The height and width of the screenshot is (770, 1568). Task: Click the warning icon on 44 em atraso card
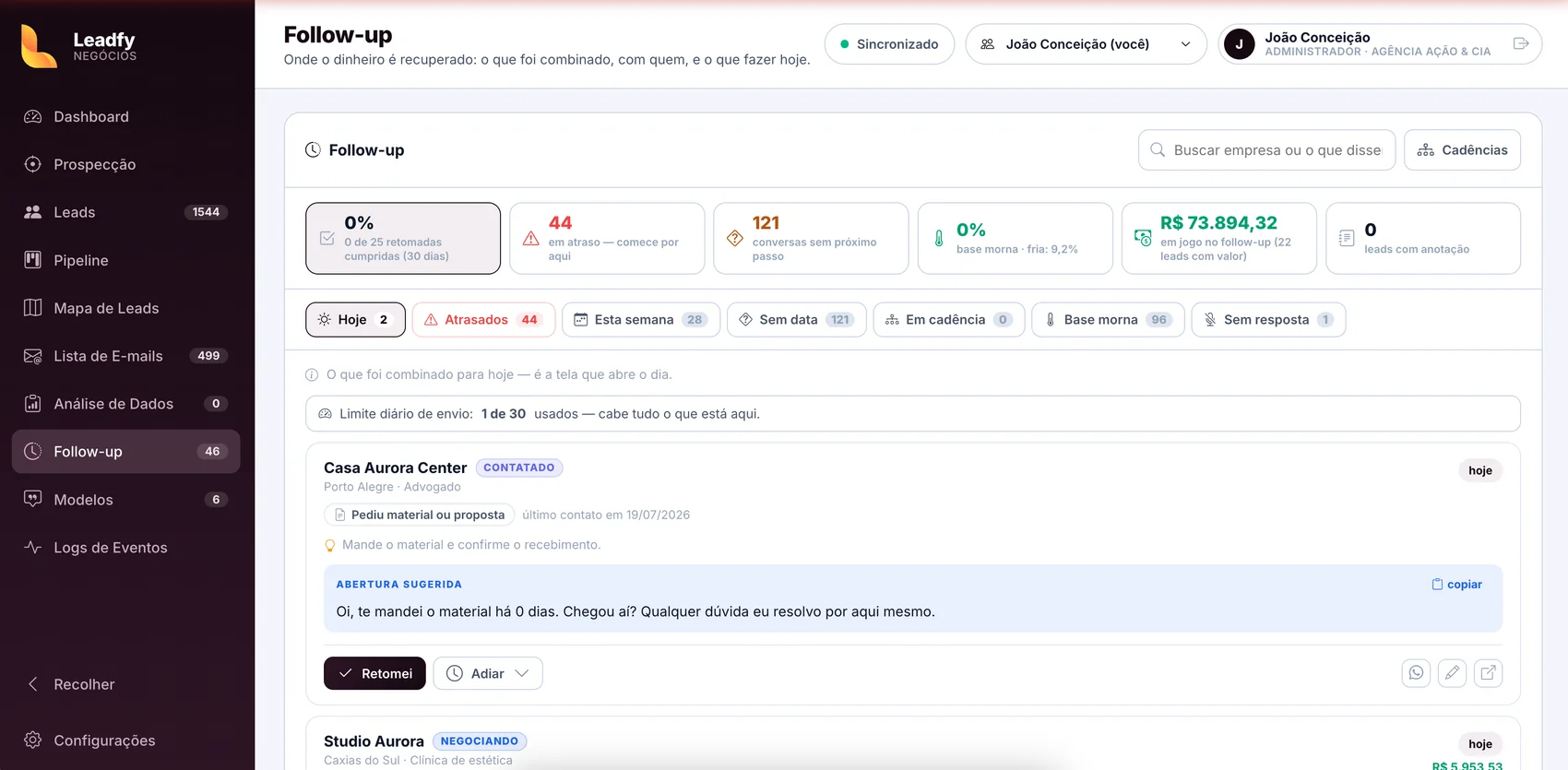[x=531, y=238]
